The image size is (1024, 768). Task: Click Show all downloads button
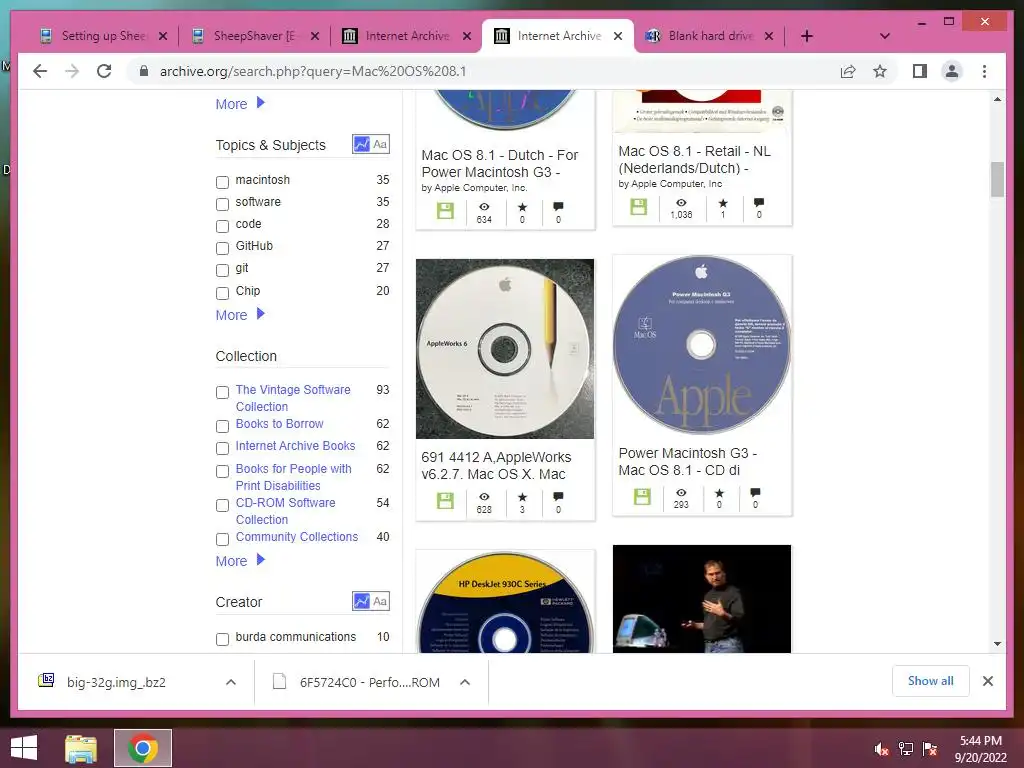(x=931, y=681)
